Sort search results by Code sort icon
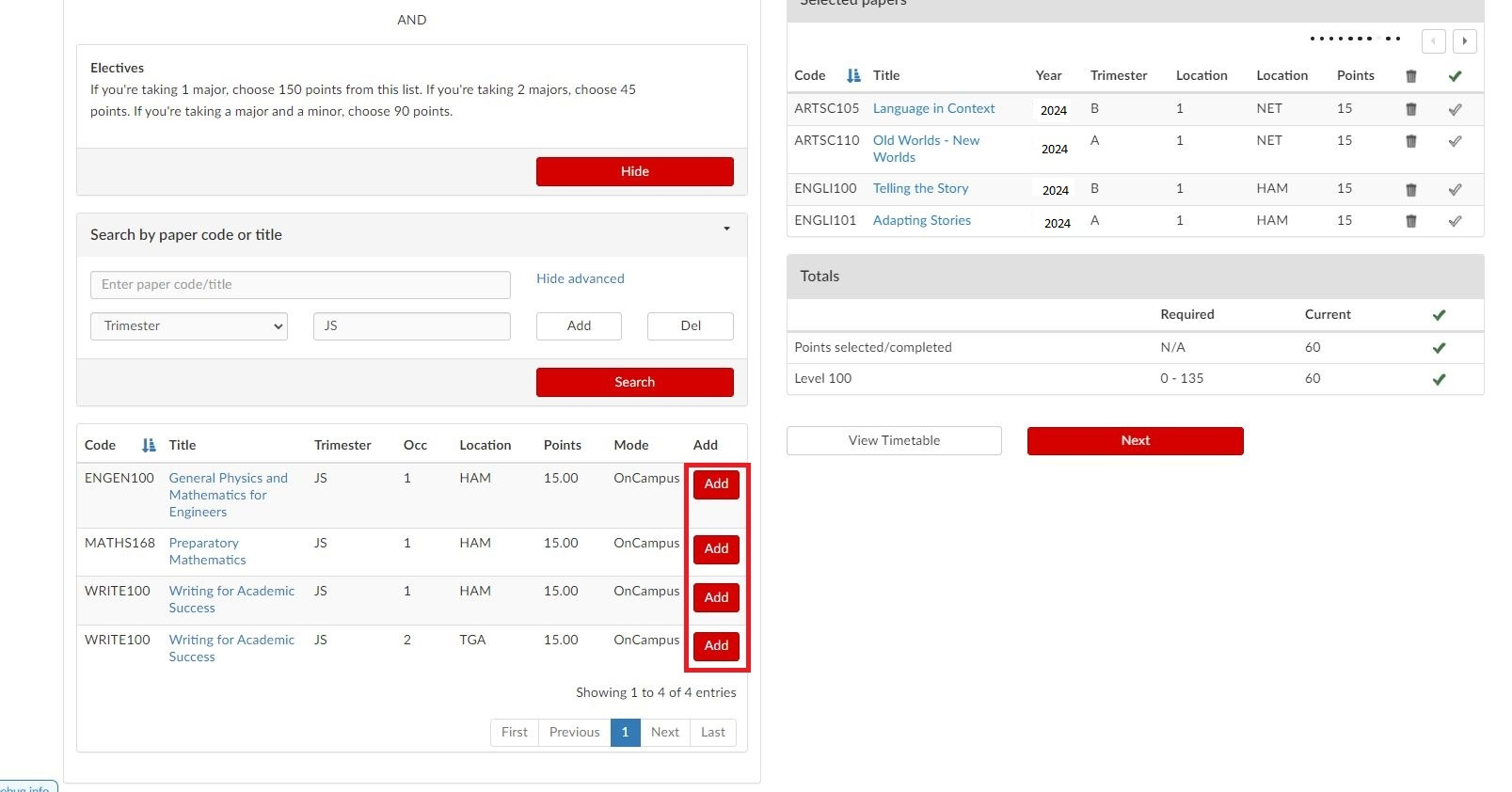 [148, 446]
